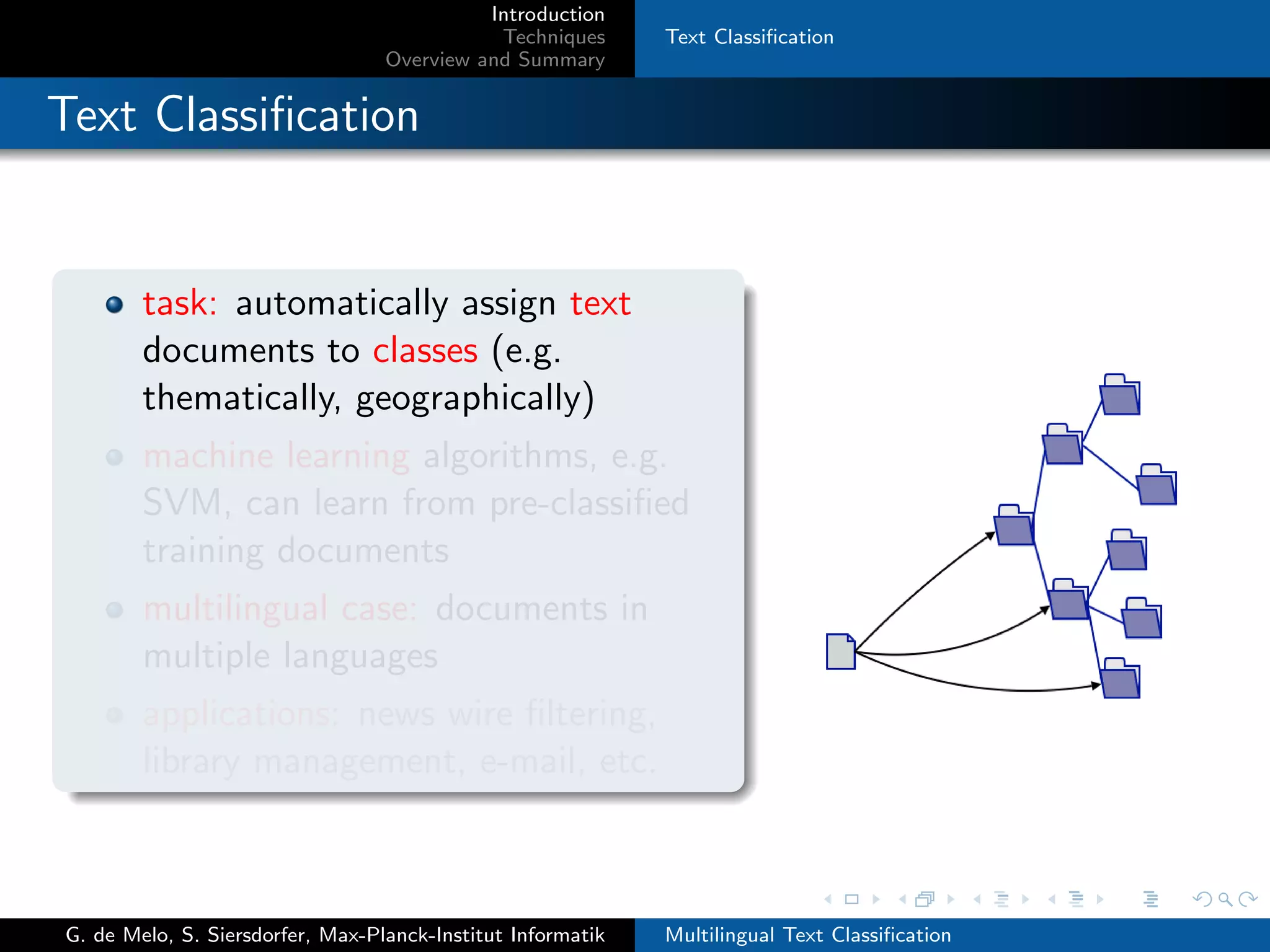
Task: Click the appendix lines icon in navigation bar
Action: click(x=1150, y=899)
